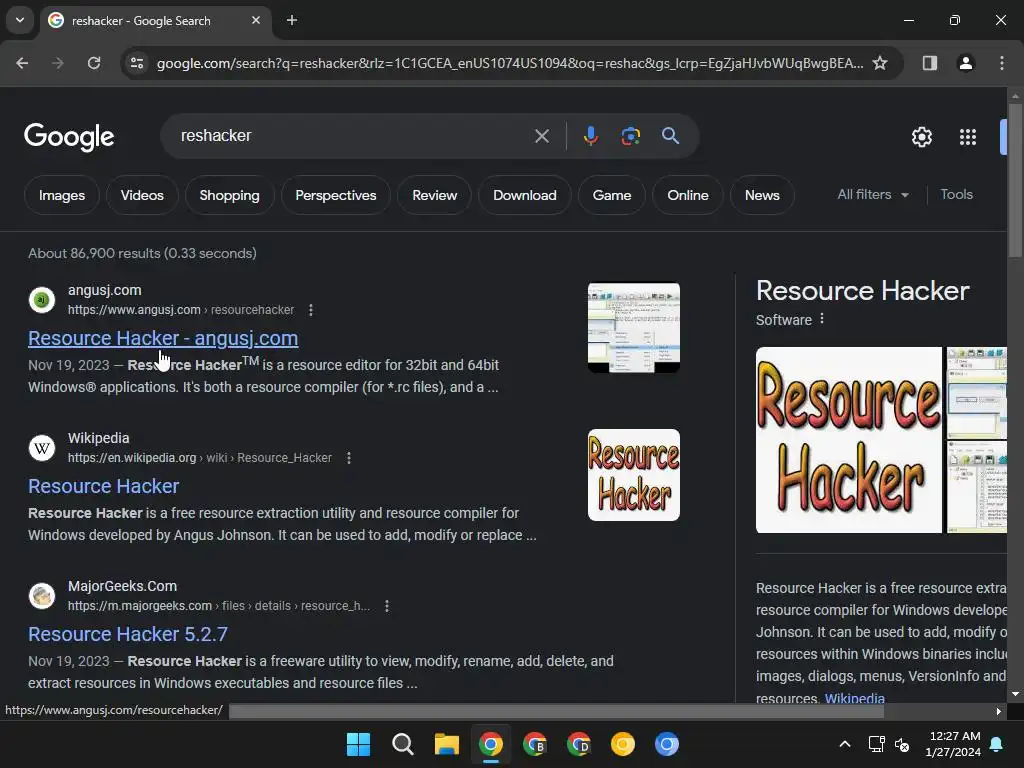Switch to the active Chrome taskbar icon

490,744
